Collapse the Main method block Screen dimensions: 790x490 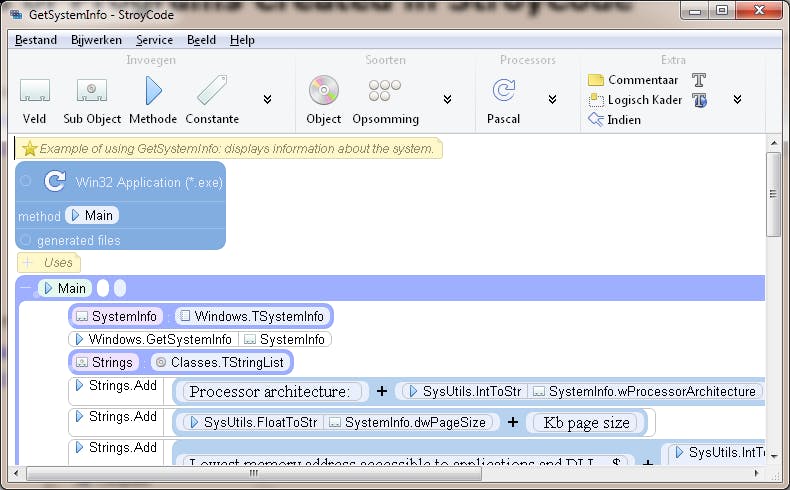26,288
